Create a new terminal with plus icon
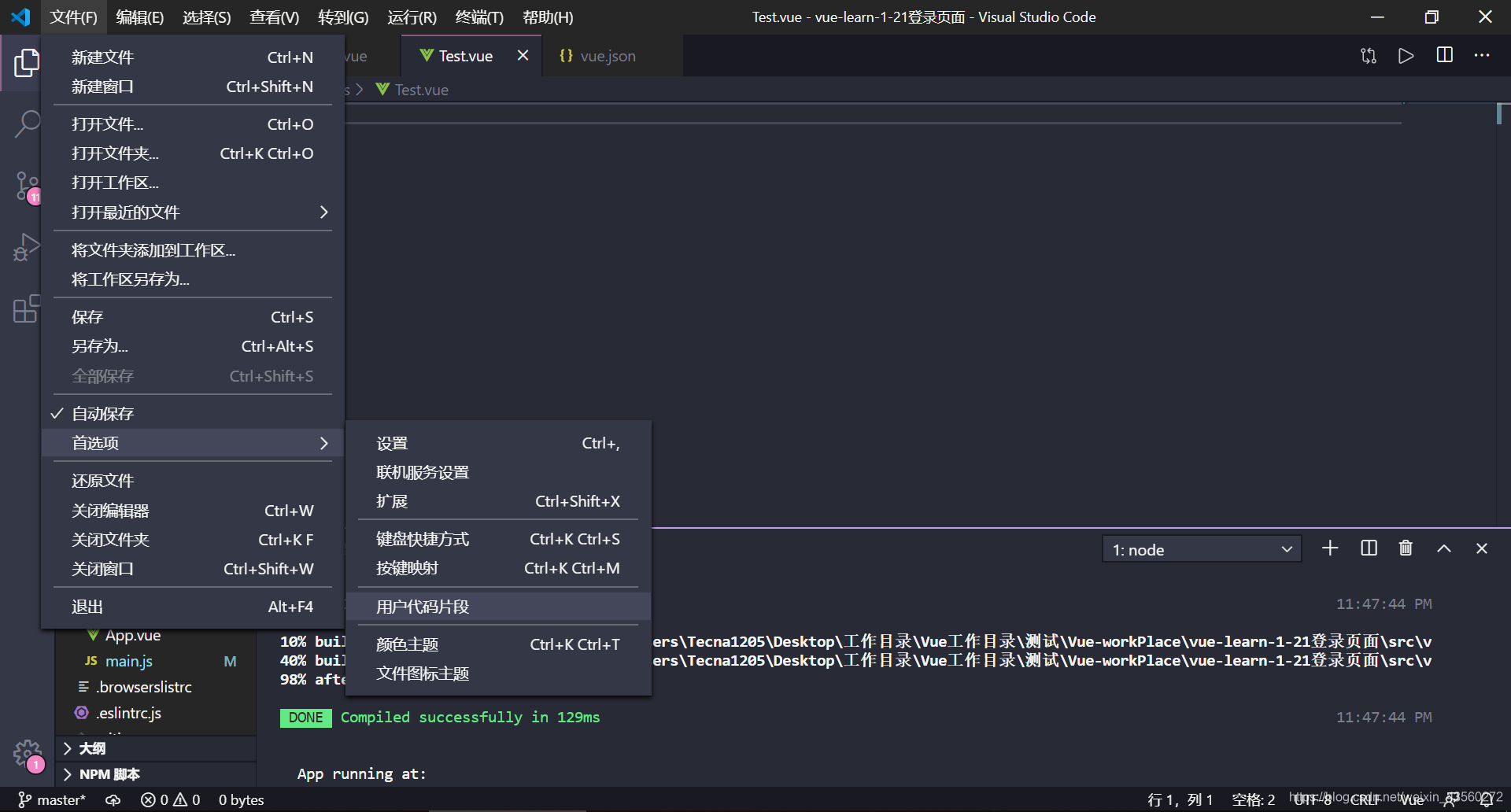 click(x=1330, y=548)
